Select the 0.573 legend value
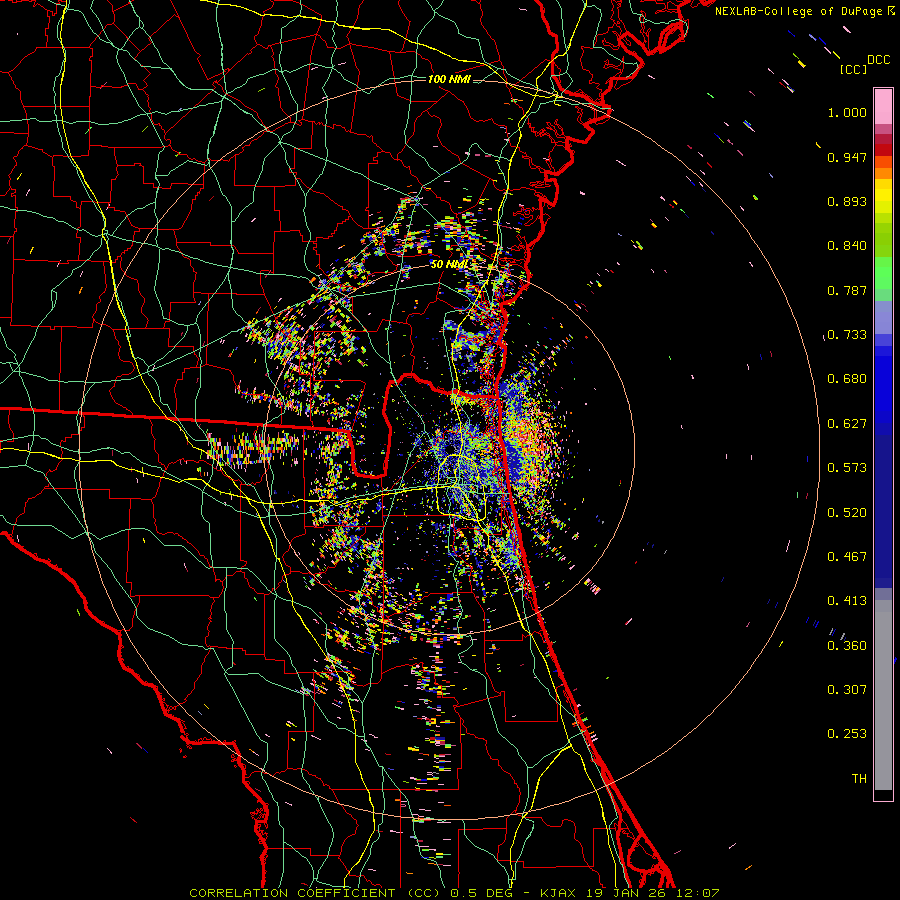900x900 pixels. coord(847,468)
